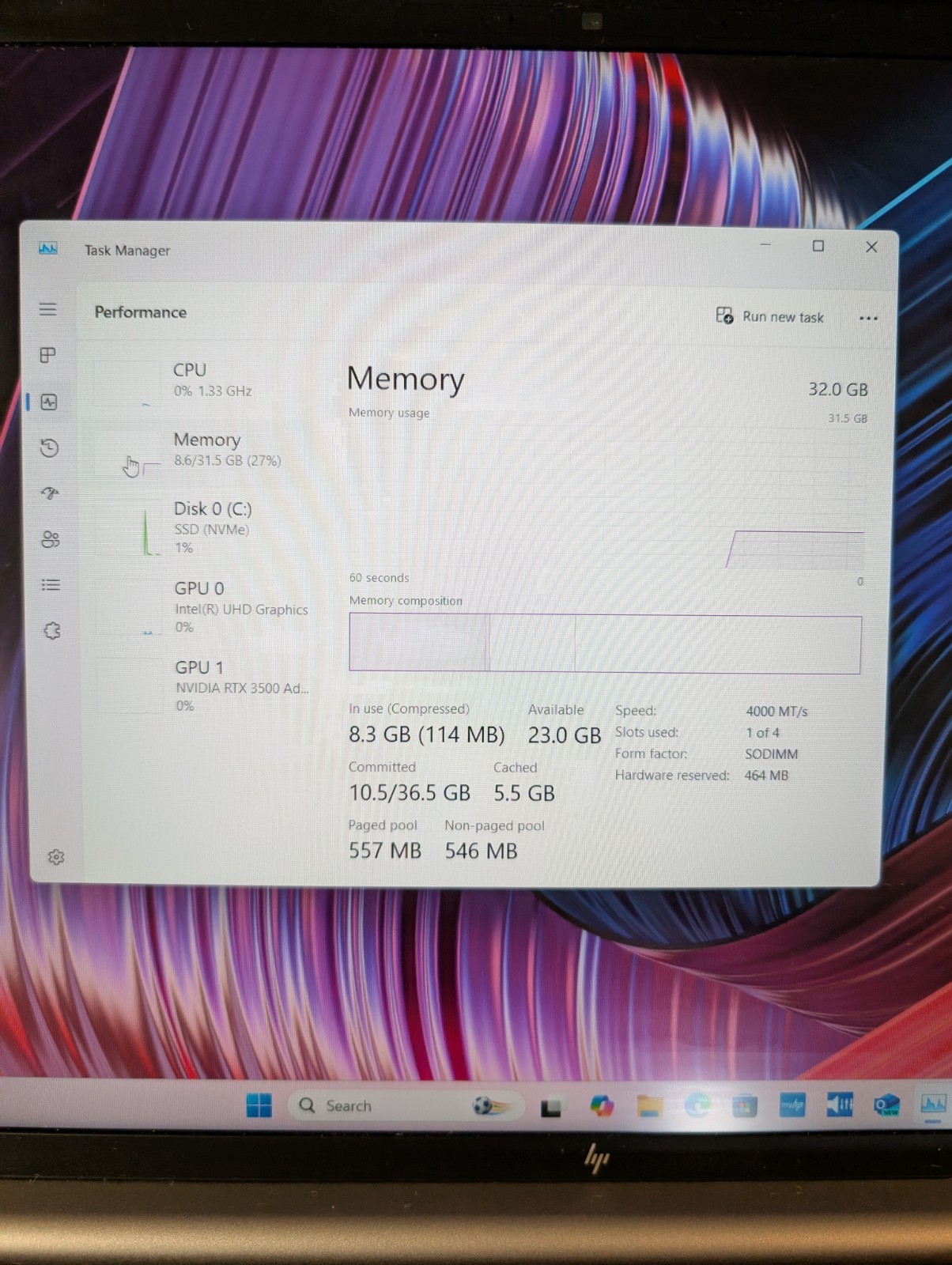Viewport: 952px width, 1265px height.
Task: Open Task Manager settings gear icon
Action: click(56, 857)
